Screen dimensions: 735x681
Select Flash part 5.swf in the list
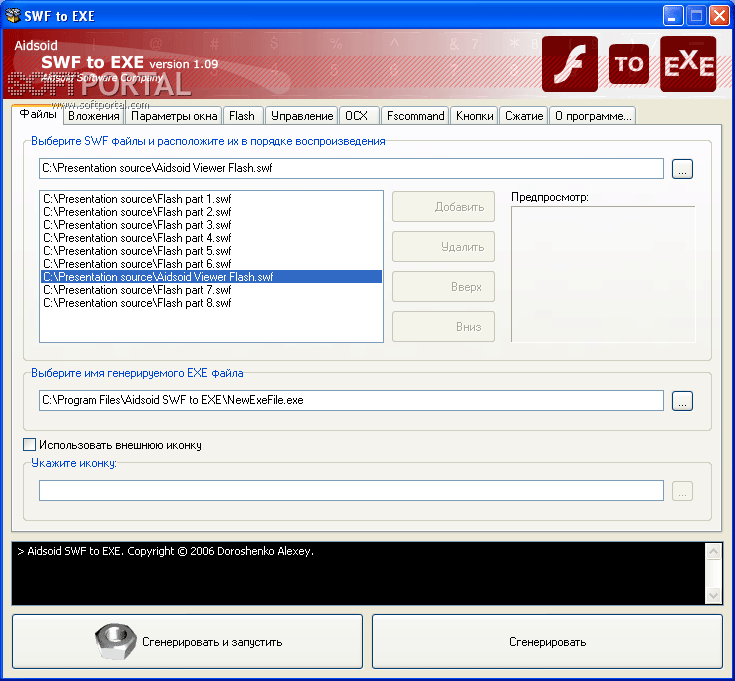tap(211, 251)
